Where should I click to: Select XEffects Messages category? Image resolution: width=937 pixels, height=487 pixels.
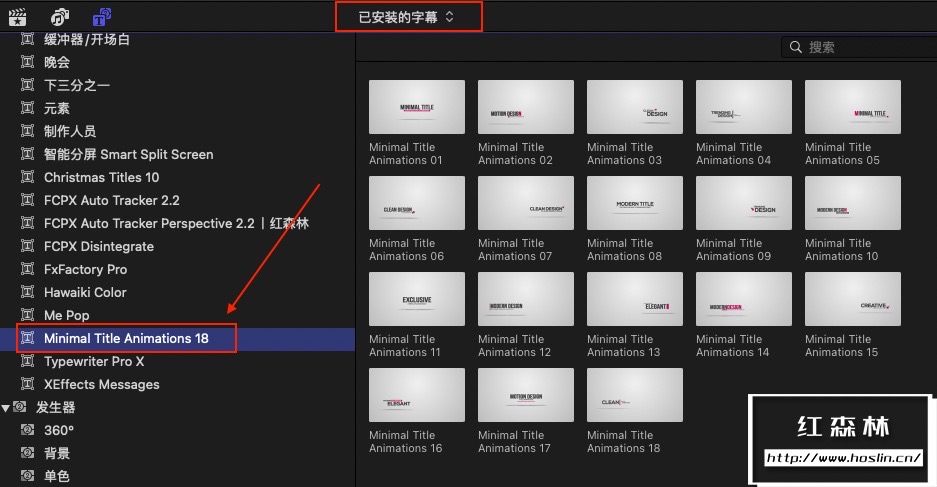[102, 384]
